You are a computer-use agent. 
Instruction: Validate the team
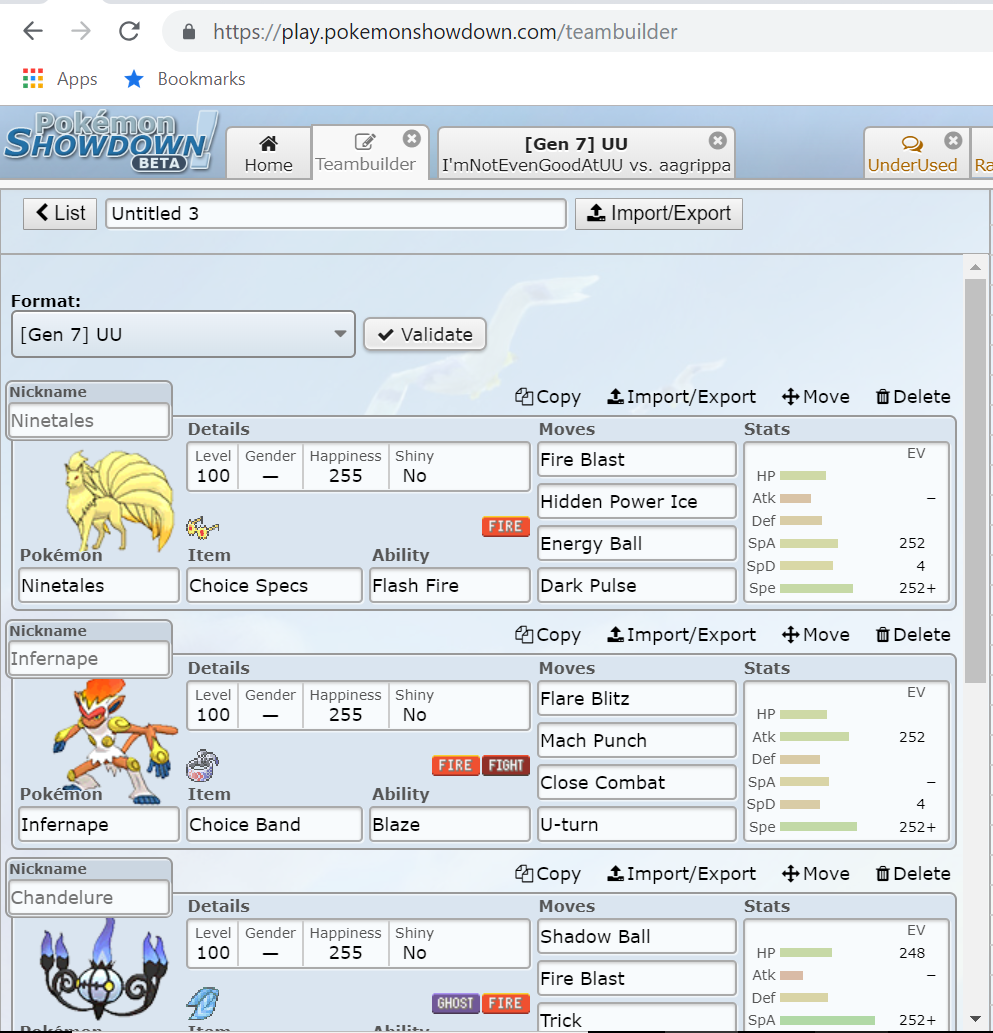(425, 335)
